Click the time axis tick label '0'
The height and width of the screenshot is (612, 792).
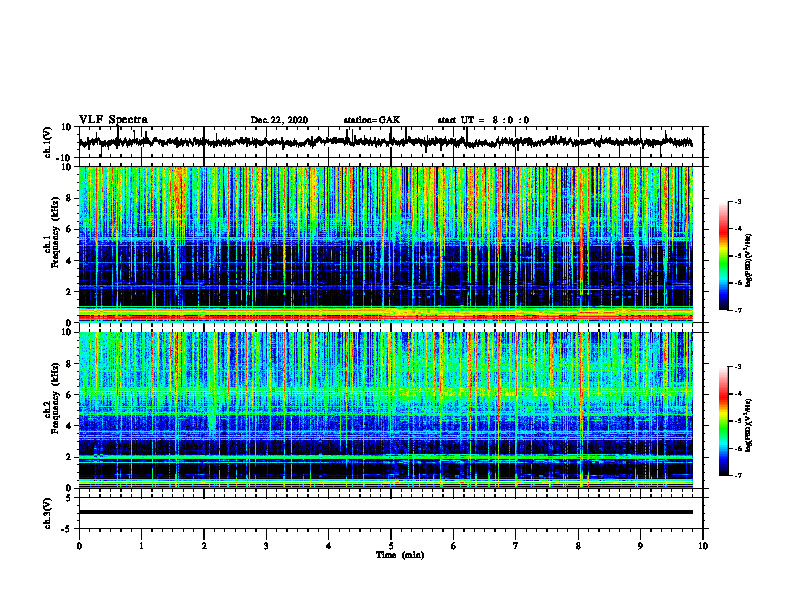pyautogui.click(x=79, y=546)
